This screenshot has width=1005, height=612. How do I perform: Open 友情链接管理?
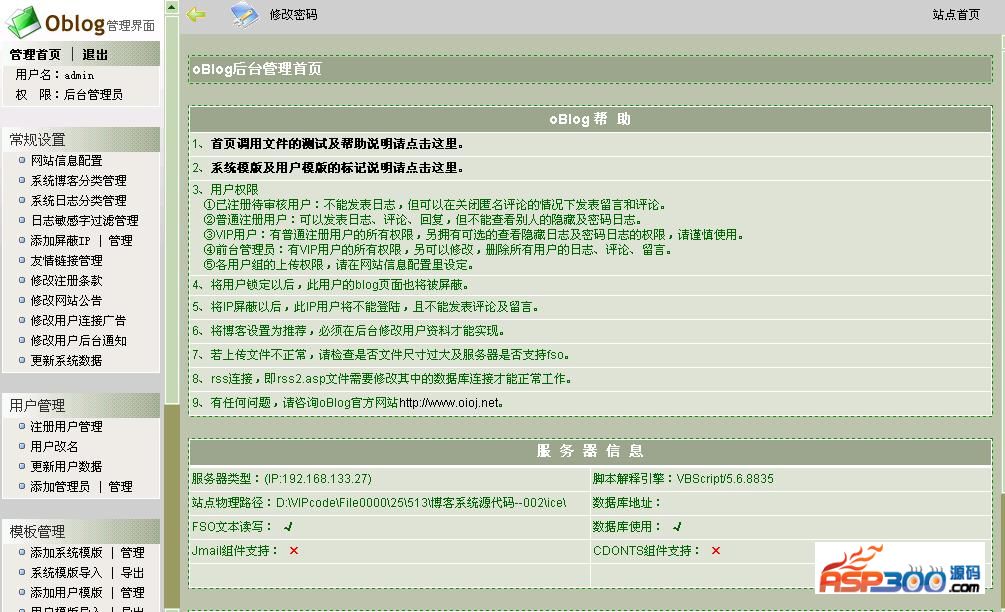pyautogui.click(x=67, y=261)
